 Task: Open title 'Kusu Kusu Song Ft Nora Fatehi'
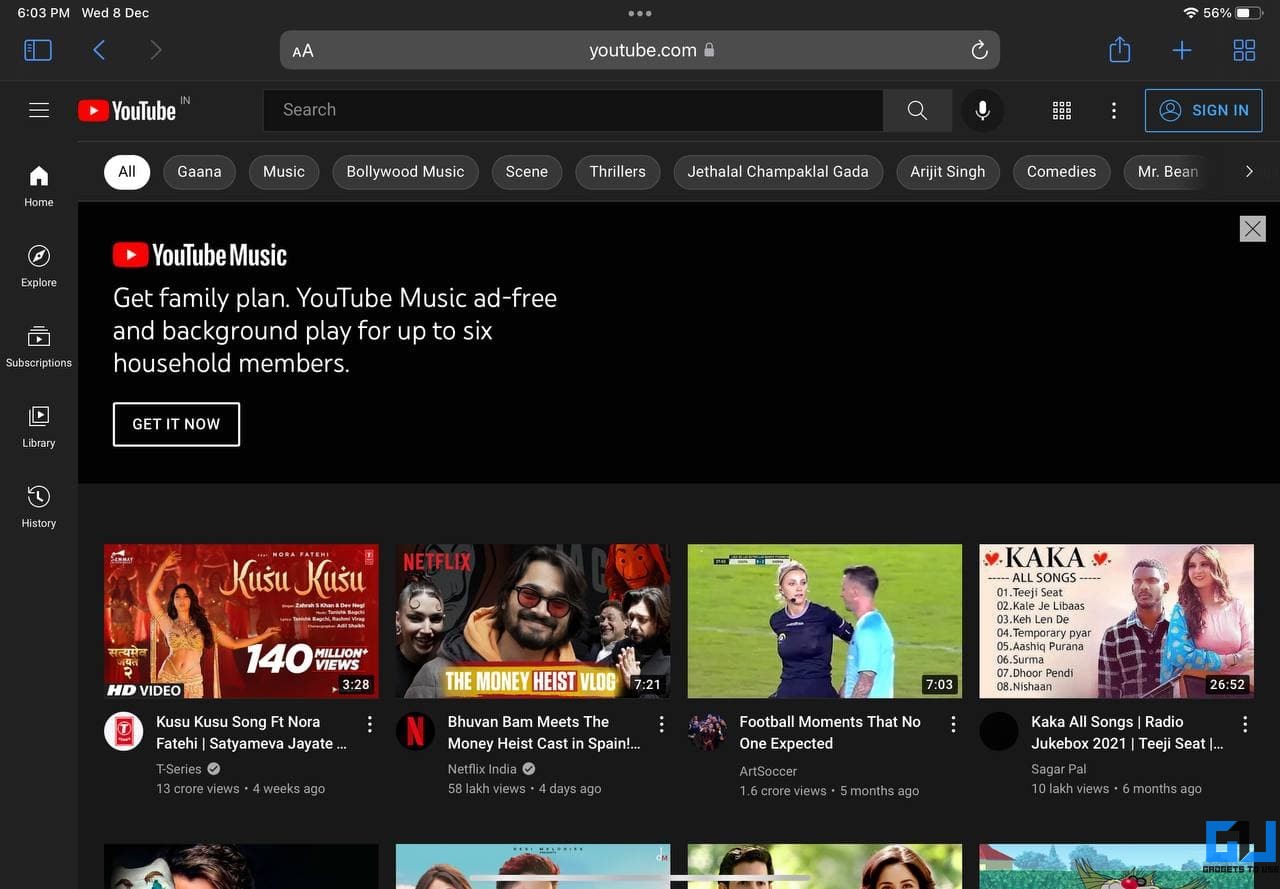252,733
